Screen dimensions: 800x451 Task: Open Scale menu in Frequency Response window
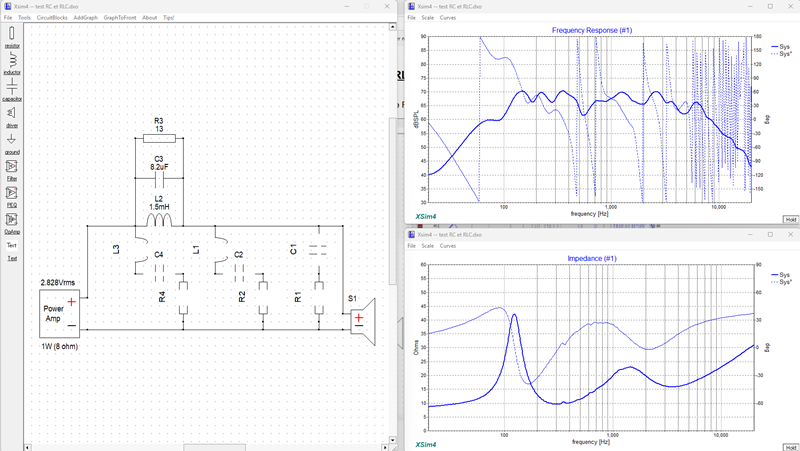pyautogui.click(x=428, y=17)
